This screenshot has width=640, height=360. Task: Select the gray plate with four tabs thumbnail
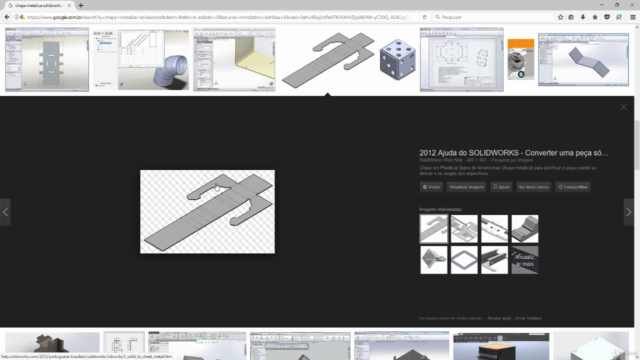pyautogui.click(x=47, y=60)
